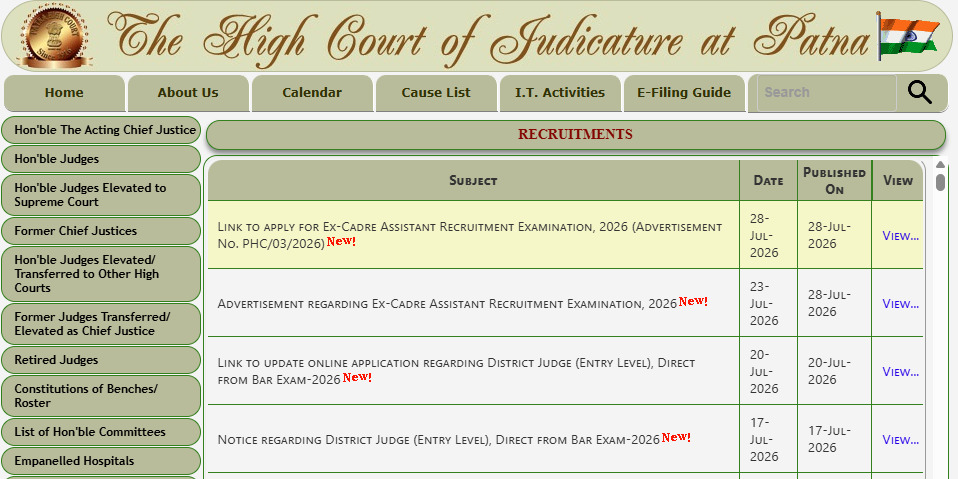Click the Published On column header
This screenshot has width=958, height=479.
click(x=835, y=180)
